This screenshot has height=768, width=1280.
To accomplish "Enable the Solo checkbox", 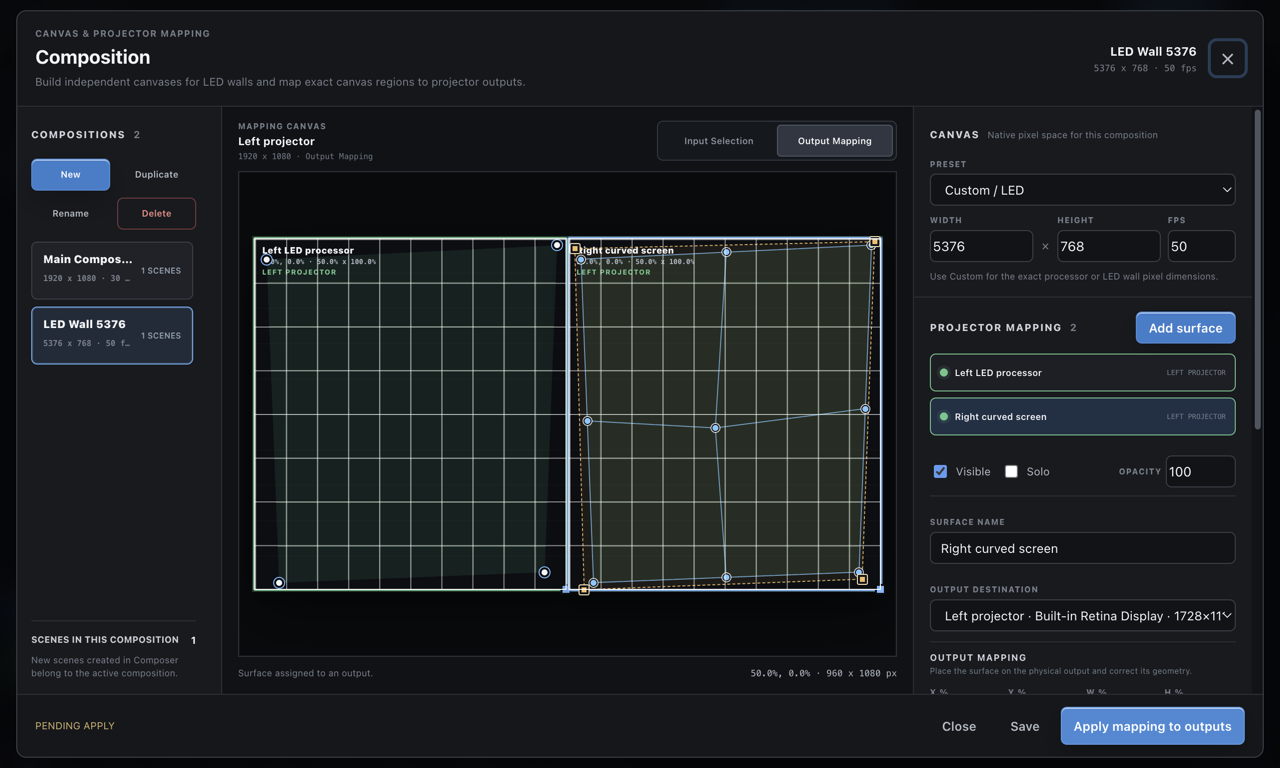I will pyautogui.click(x=1011, y=471).
